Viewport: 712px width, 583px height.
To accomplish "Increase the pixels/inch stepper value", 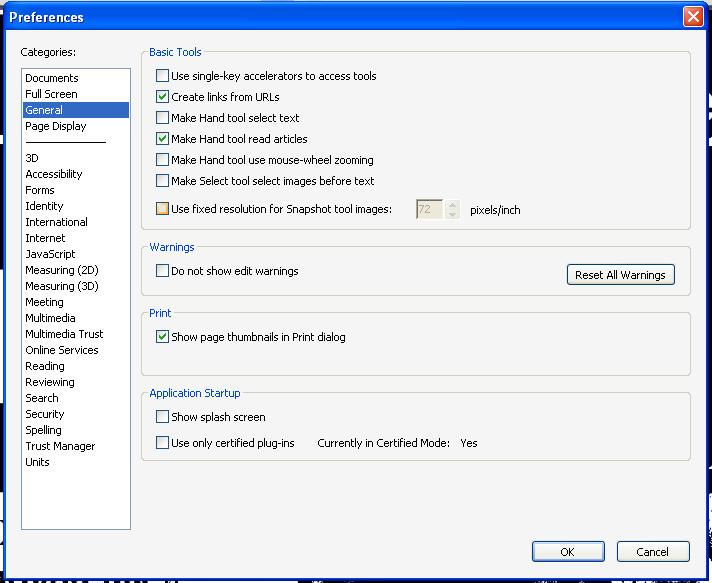I will coord(453,205).
